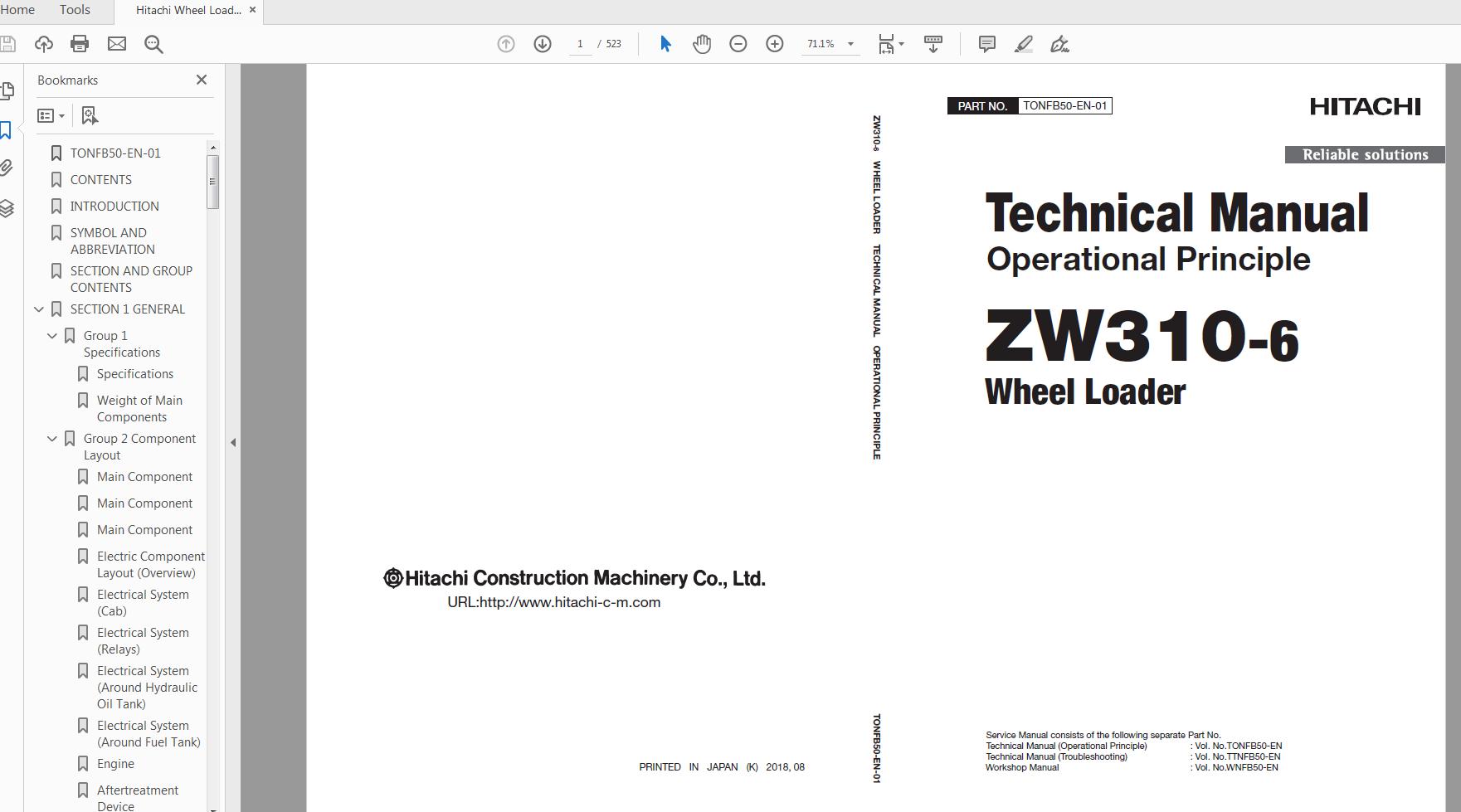
Task: Click the cloud upload share icon
Action: click(43, 44)
